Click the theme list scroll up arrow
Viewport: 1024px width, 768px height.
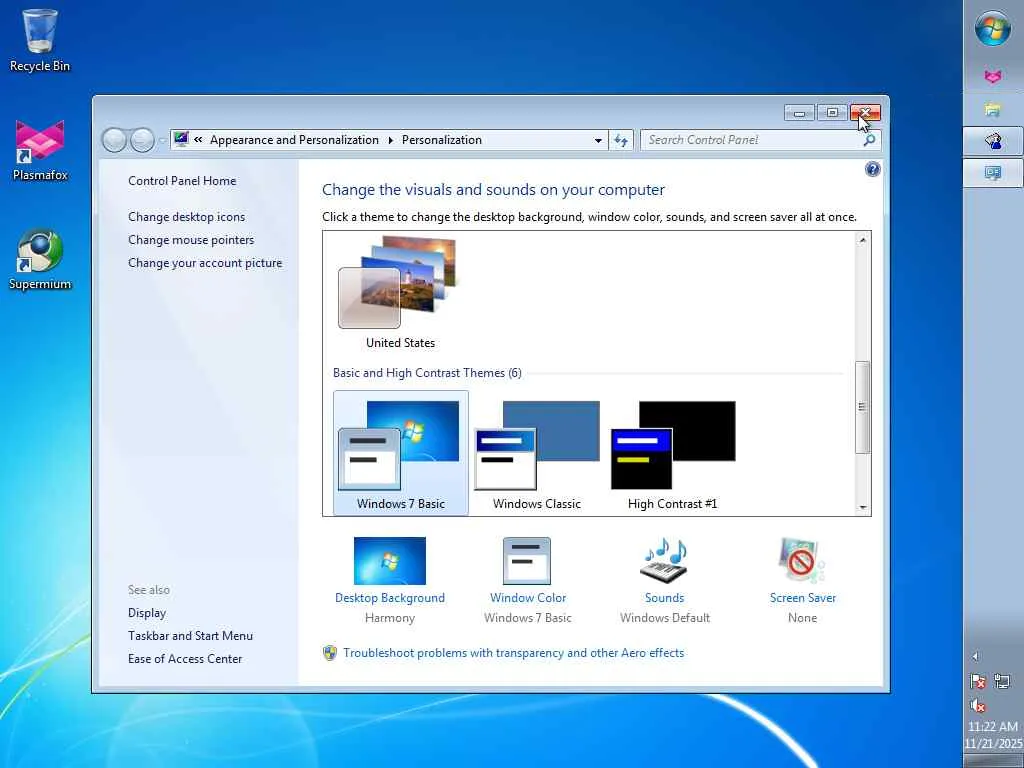pos(863,240)
